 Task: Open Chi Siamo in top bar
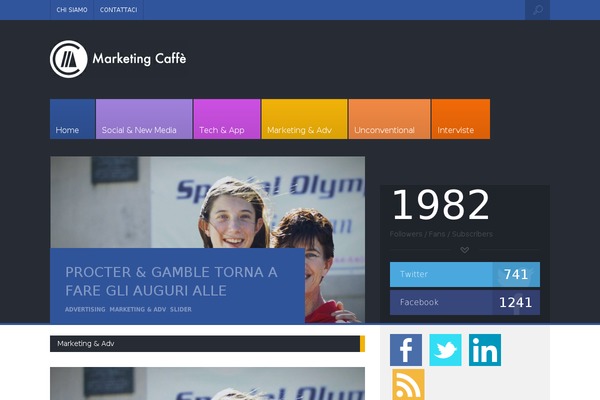click(x=72, y=10)
